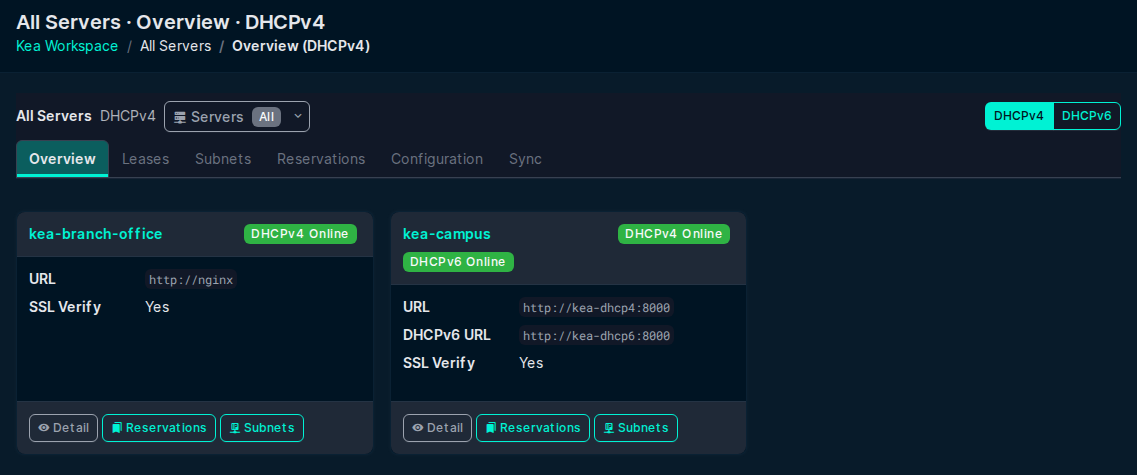Image resolution: width=1137 pixels, height=475 pixels.
Task: Click DHCPv6 Online badge on kea-campus
Action: (x=458, y=262)
